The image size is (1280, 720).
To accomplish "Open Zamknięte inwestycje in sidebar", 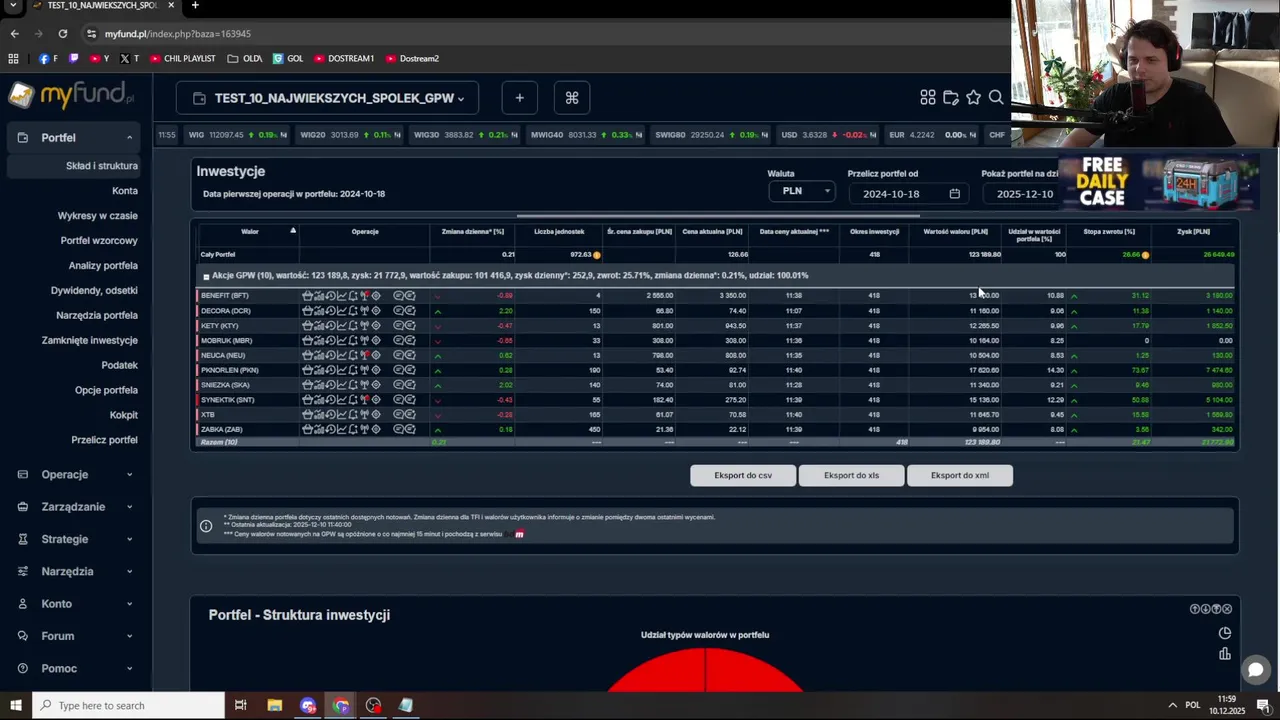I will (90, 340).
